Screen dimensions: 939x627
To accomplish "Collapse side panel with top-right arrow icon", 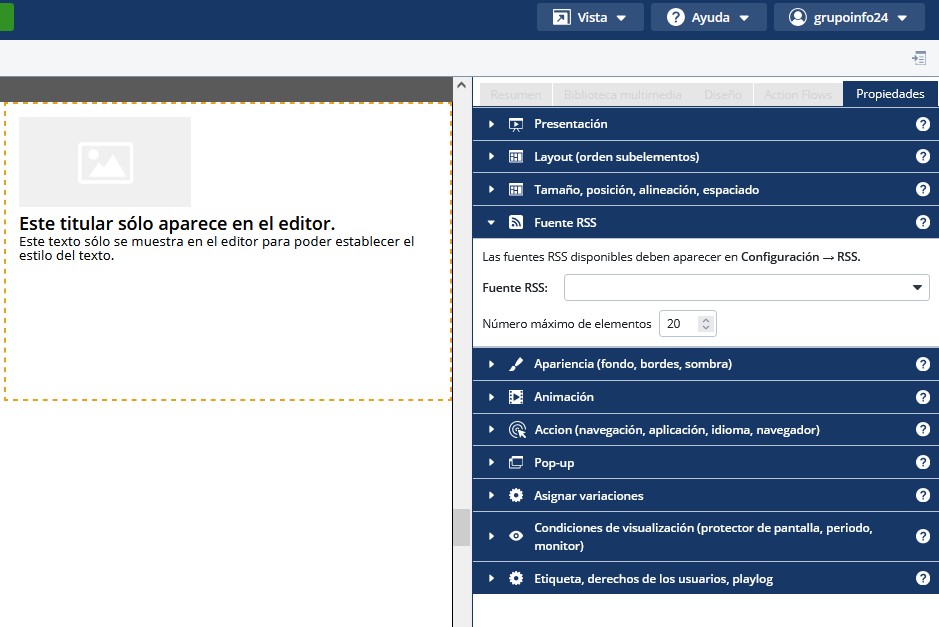I will point(919,58).
